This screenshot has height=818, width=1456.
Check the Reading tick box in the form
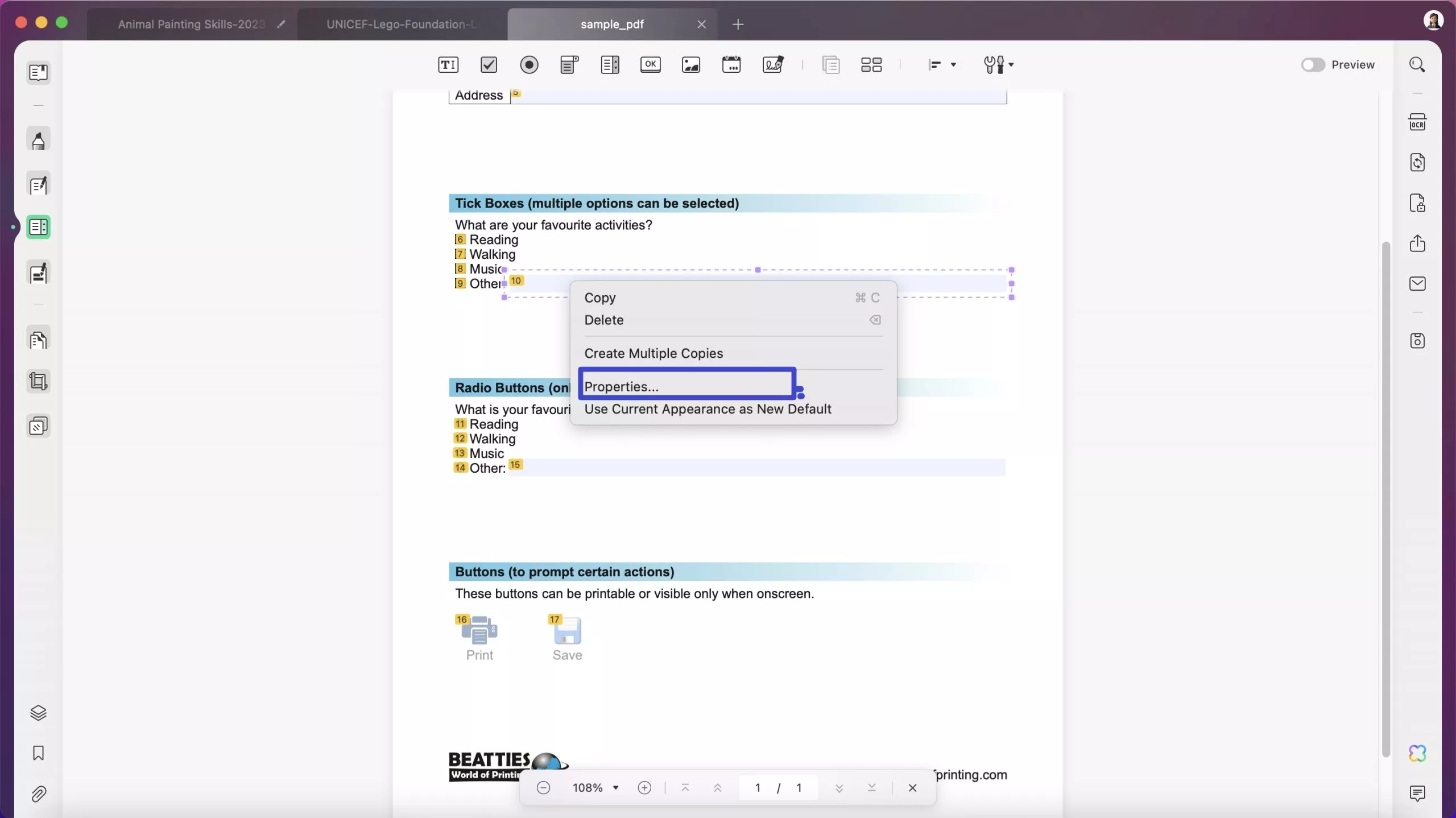[x=461, y=239]
